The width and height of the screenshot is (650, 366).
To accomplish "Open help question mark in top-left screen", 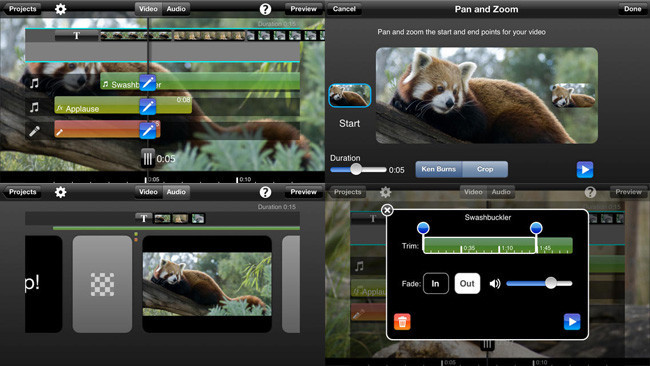I will point(265,9).
